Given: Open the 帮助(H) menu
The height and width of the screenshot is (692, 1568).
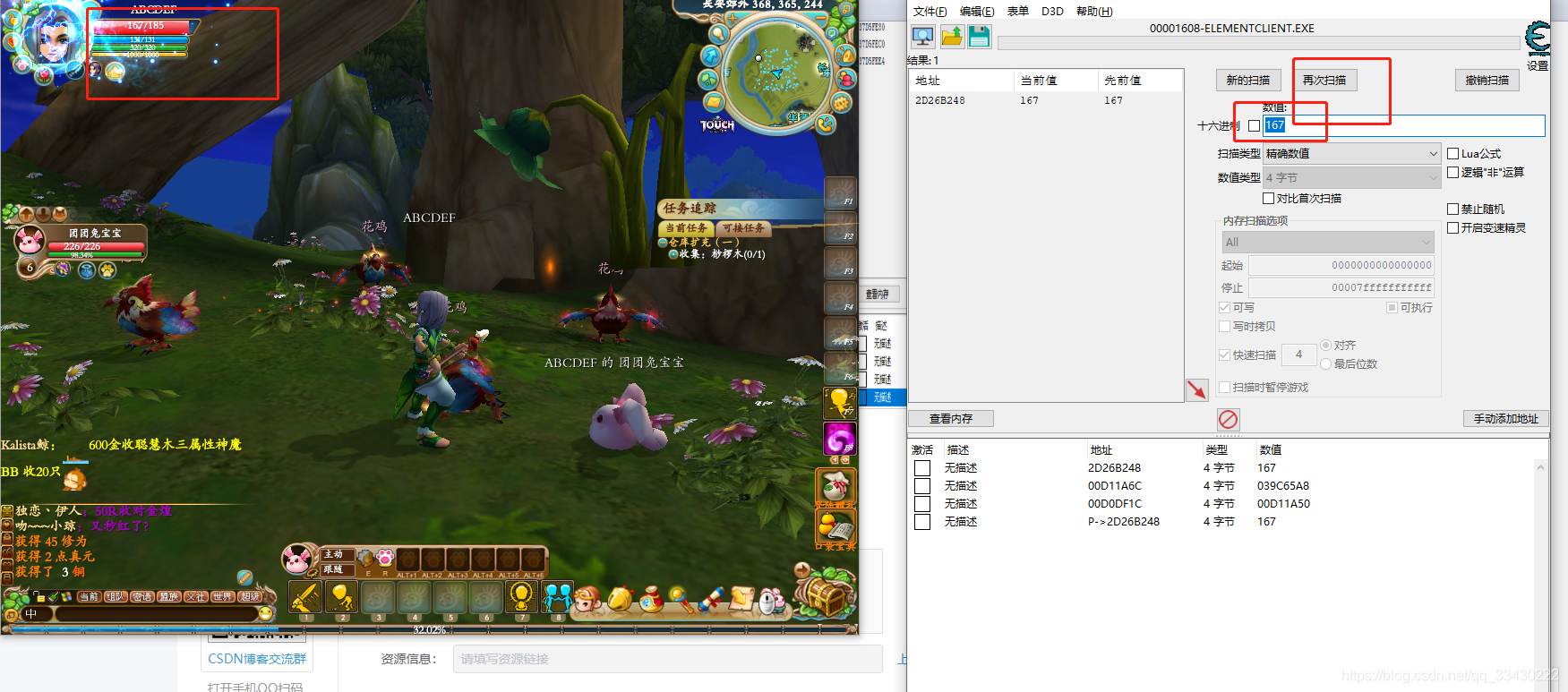Looking at the screenshot, I should point(1094,12).
